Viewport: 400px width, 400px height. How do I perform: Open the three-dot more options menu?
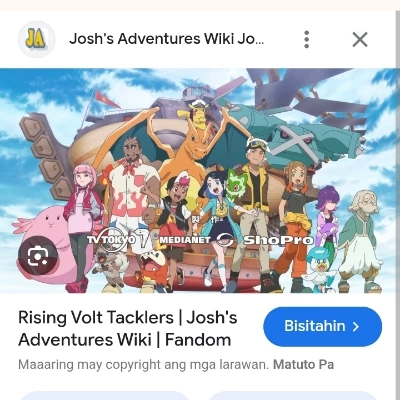click(x=307, y=39)
